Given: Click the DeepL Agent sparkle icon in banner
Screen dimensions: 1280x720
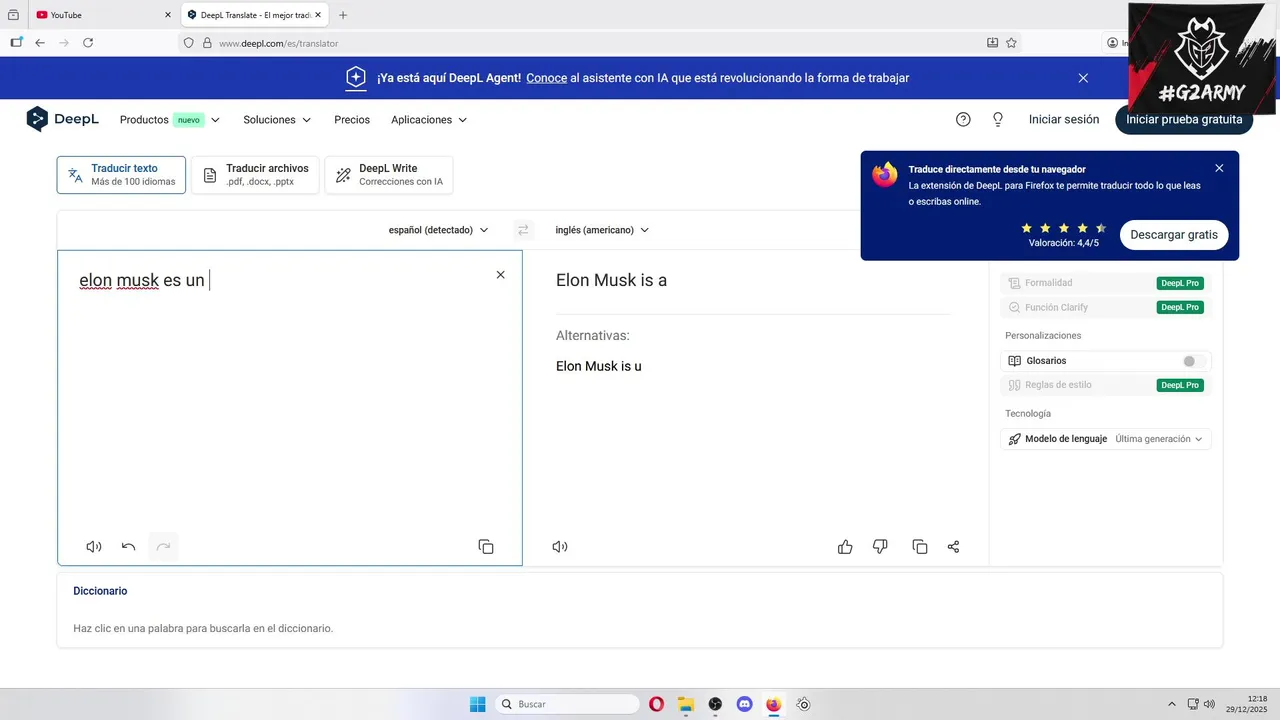Looking at the screenshot, I should 356,78.
